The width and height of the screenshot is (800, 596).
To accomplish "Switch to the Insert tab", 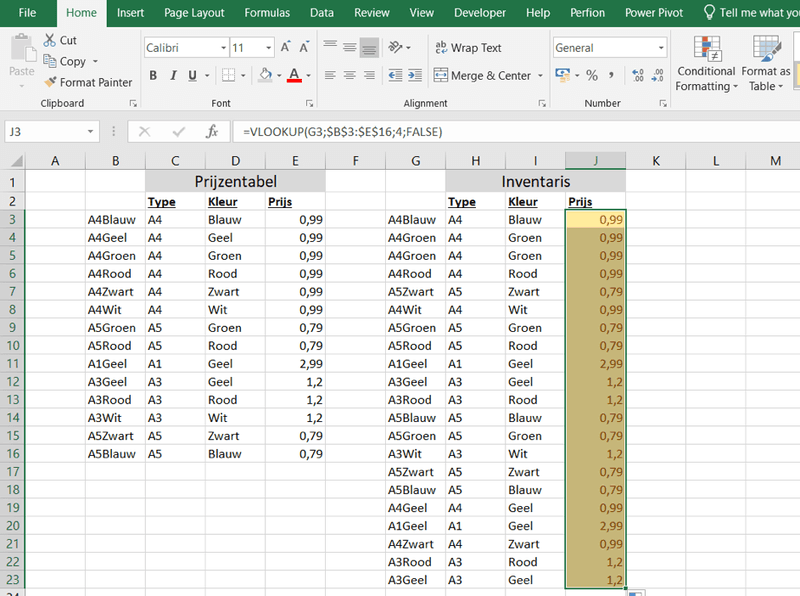I will tap(130, 13).
